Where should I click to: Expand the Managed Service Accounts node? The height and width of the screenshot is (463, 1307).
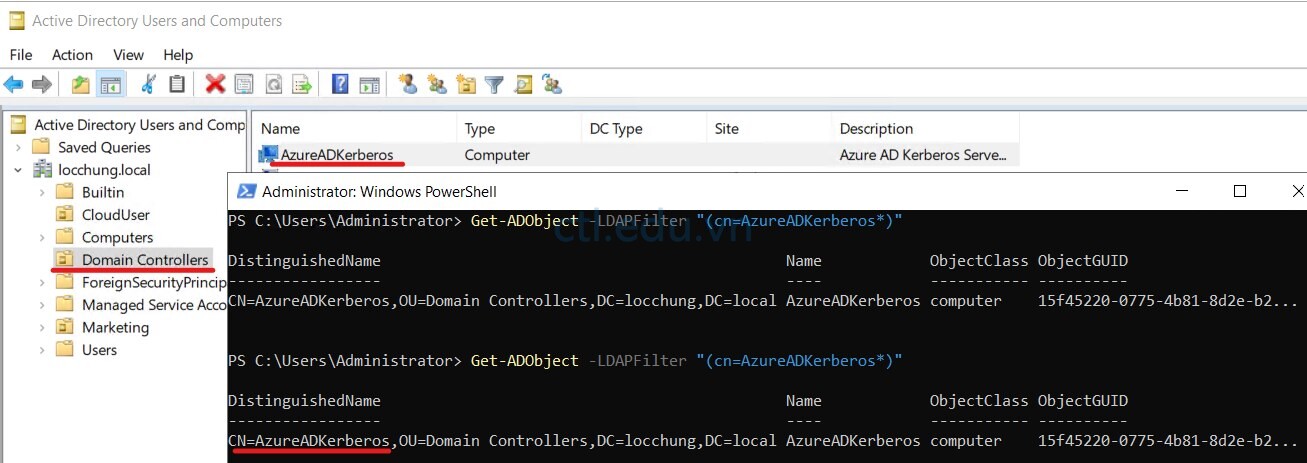[41, 305]
